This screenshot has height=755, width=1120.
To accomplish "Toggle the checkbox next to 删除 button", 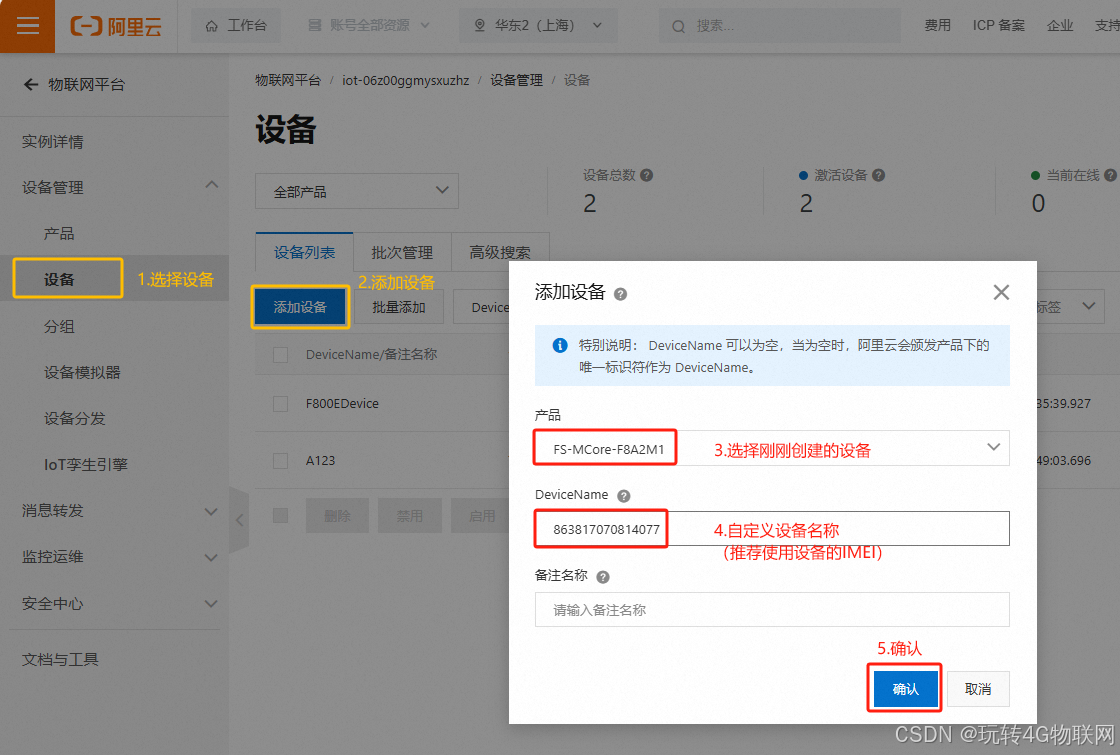I will pyautogui.click(x=281, y=516).
